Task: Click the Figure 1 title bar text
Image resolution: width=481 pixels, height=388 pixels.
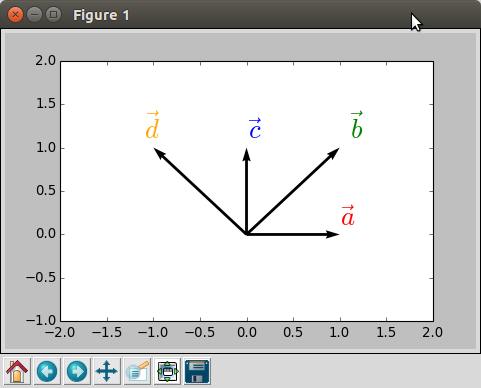Action: click(101, 15)
